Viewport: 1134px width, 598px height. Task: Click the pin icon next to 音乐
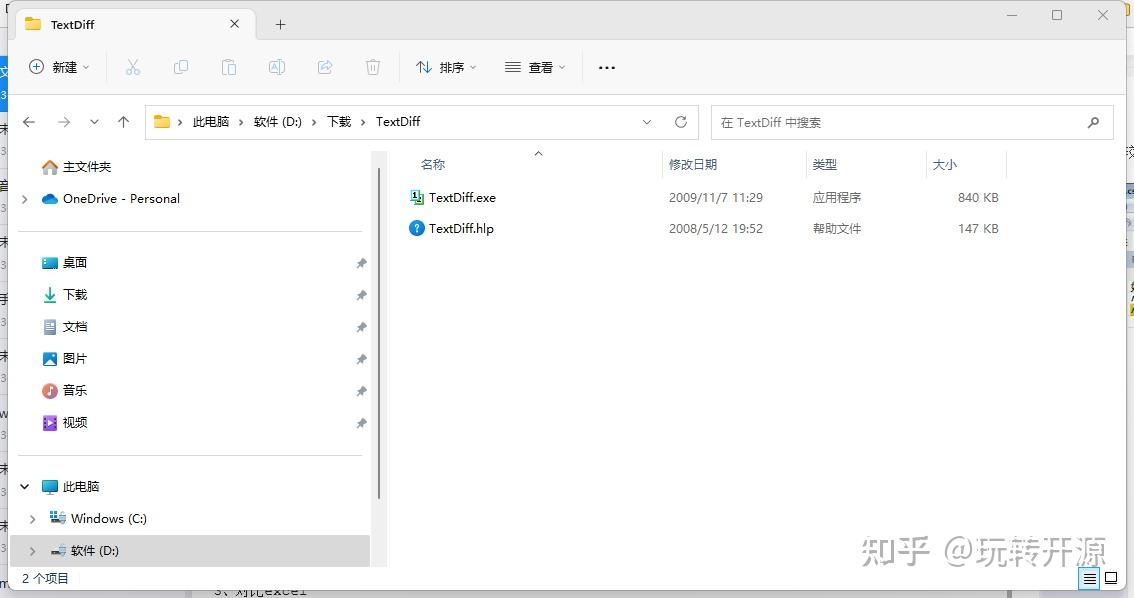pos(361,390)
